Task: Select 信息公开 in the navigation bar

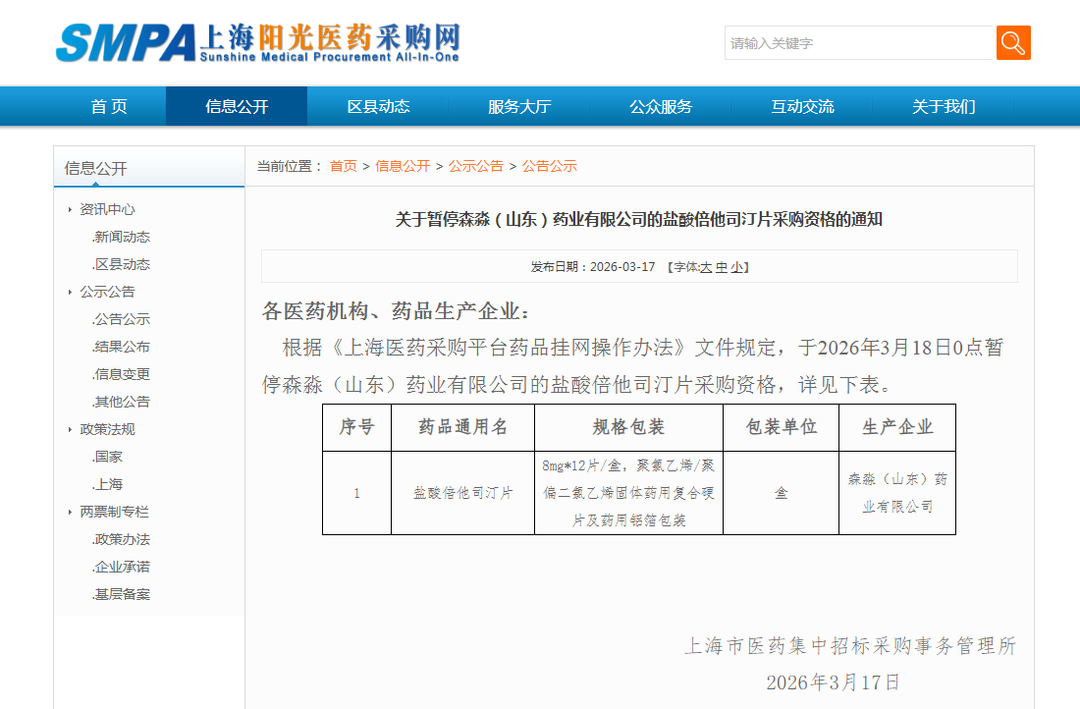Action: pyautogui.click(x=237, y=107)
